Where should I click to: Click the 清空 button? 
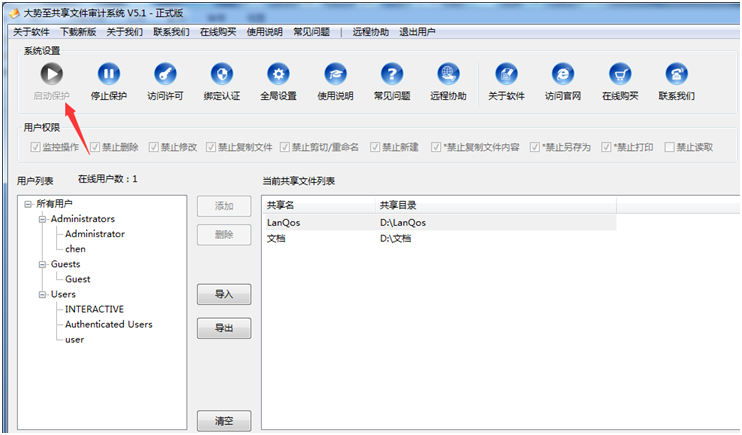click(224, 421)
